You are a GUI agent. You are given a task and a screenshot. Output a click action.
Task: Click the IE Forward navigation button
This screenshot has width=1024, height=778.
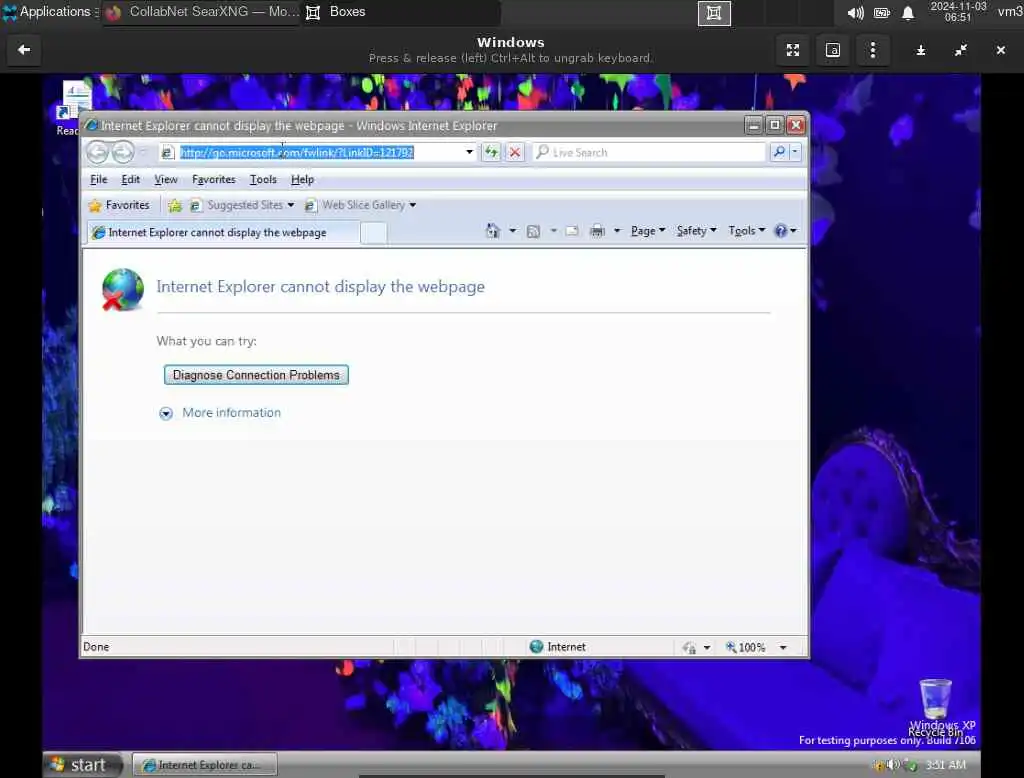pyautogui.click(x=123, y=152)
